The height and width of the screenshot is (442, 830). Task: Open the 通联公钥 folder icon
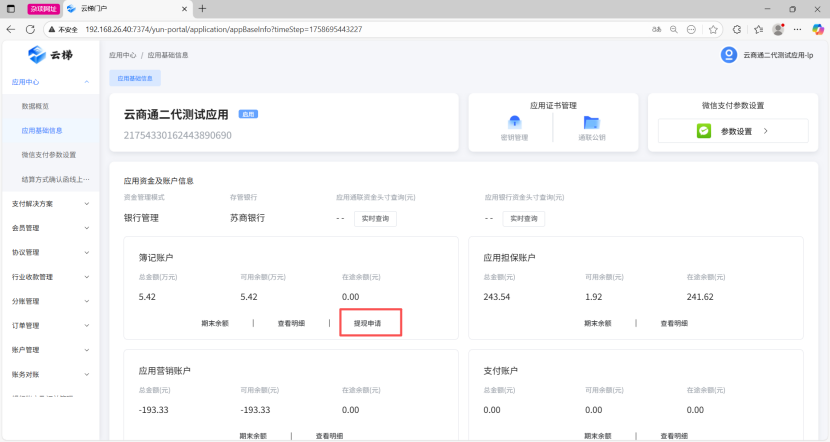(591, 122)
